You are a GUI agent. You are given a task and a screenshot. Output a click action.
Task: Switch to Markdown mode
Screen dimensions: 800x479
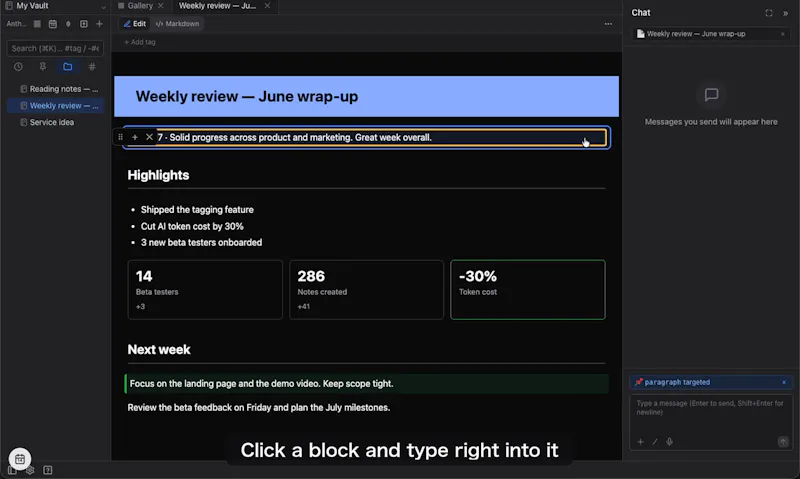click(x=177, y=23)
